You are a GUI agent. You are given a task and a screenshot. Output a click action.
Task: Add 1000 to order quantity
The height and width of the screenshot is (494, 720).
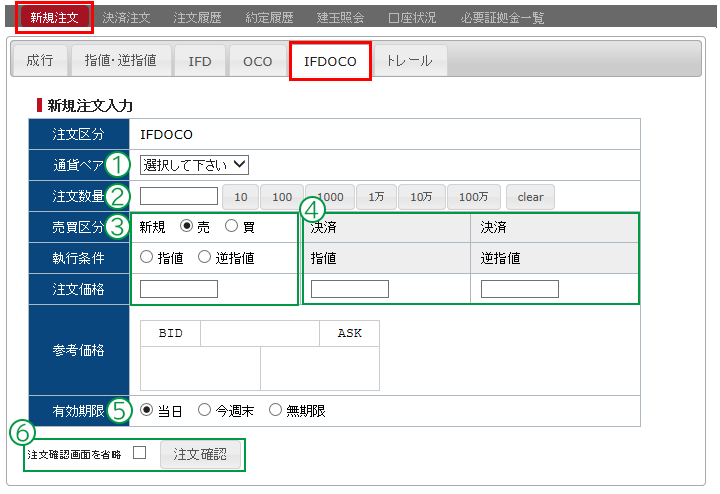[x=330, y=197]
